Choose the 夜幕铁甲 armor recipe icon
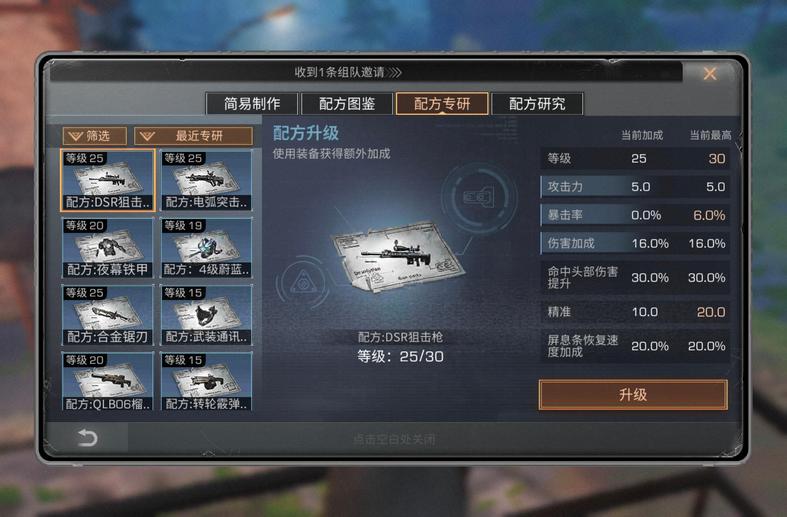Image resolution: width=787 pixels, height=517 pixels. tap(107, 247)
